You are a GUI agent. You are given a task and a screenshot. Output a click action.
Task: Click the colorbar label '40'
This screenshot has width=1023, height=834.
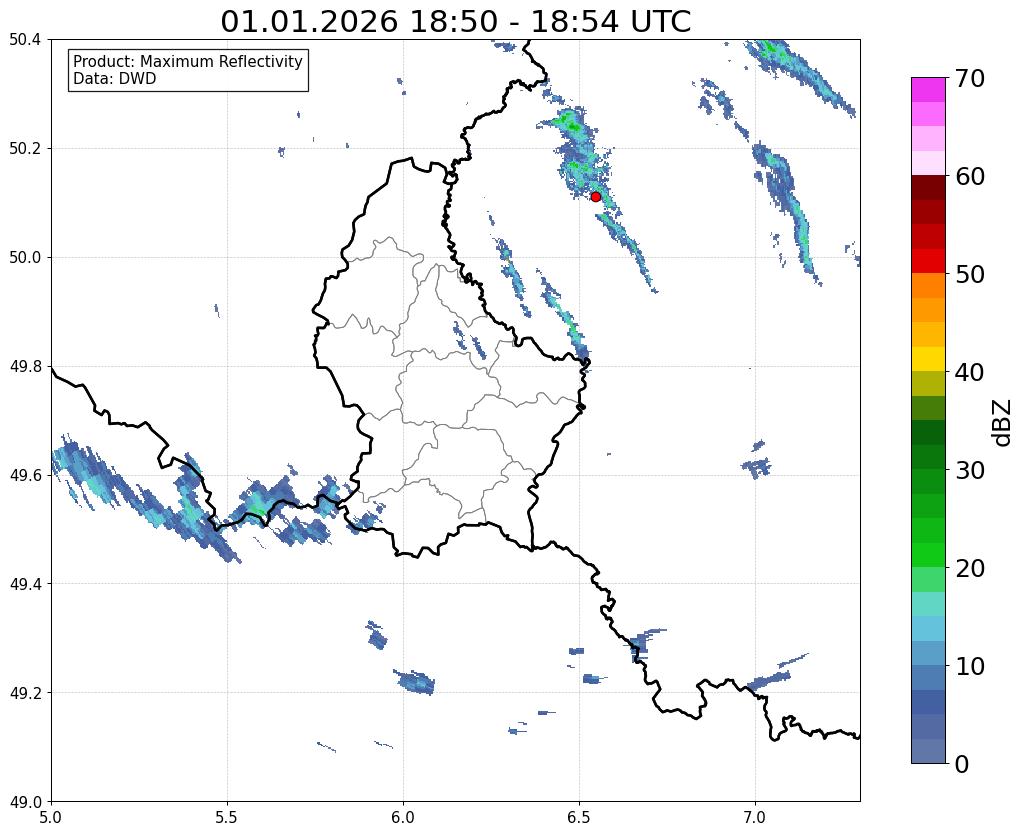click(x=969, y=372)
